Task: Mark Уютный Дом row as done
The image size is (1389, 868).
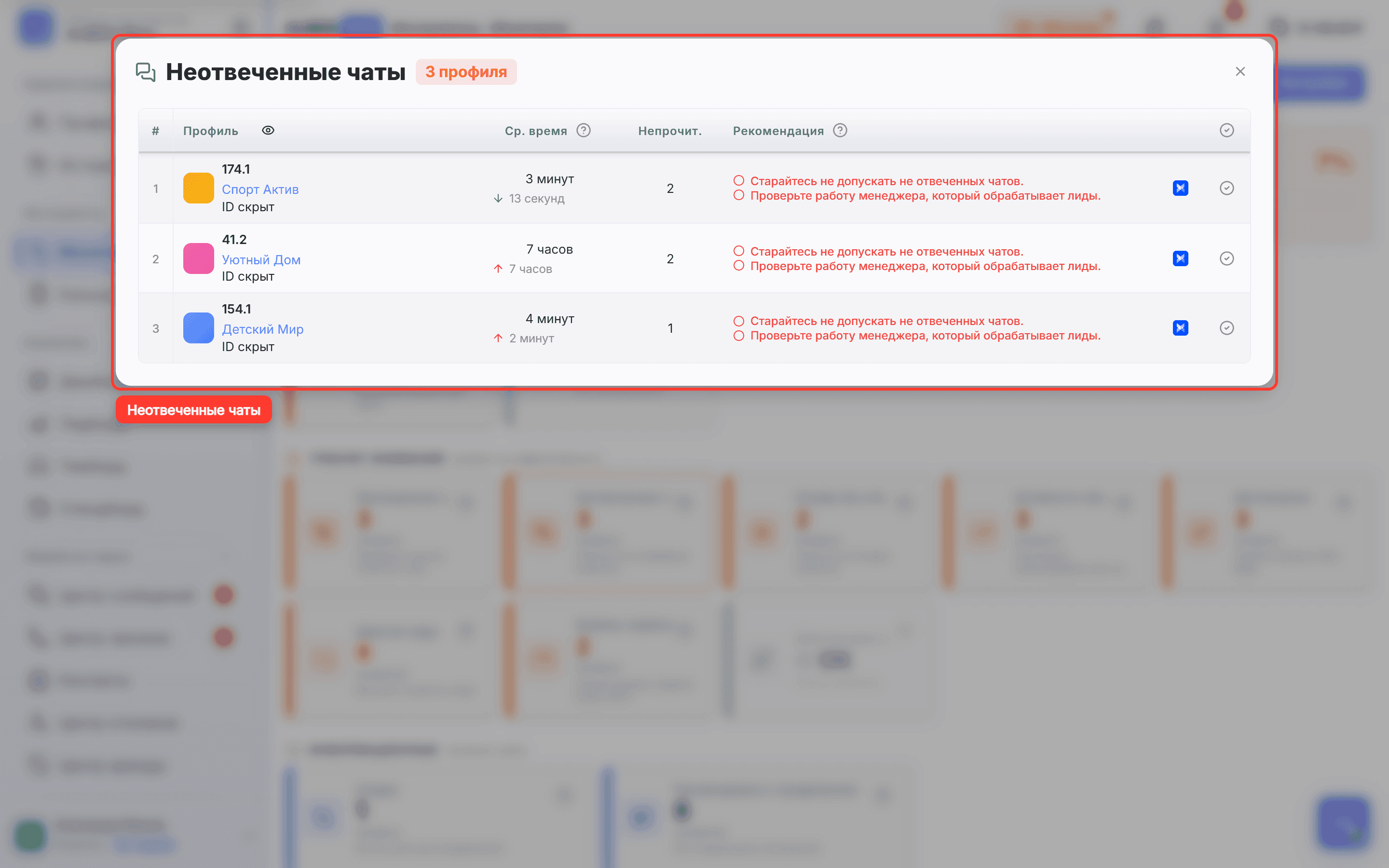Action: [1226, 258]
